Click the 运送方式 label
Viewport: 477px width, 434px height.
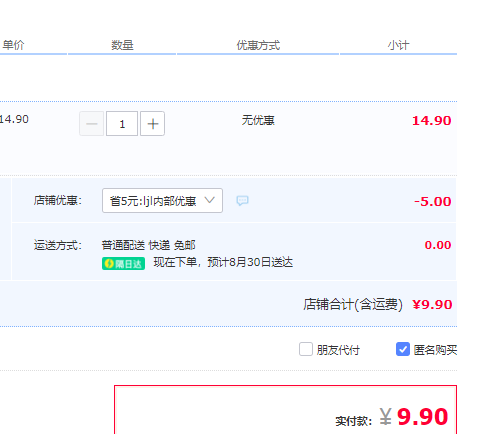(58, 245)
